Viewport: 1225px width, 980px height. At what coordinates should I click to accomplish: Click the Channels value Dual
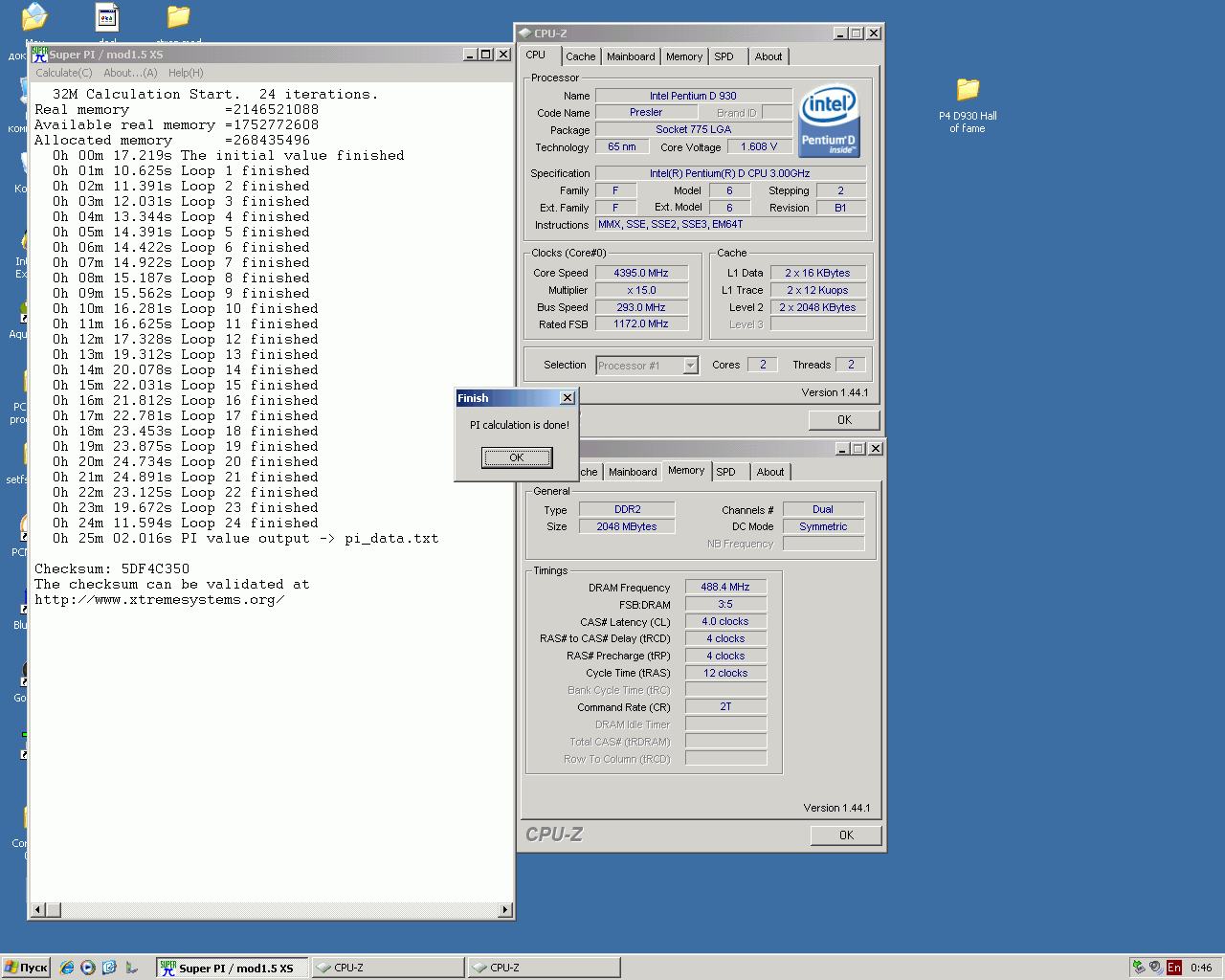coord(823,509)
